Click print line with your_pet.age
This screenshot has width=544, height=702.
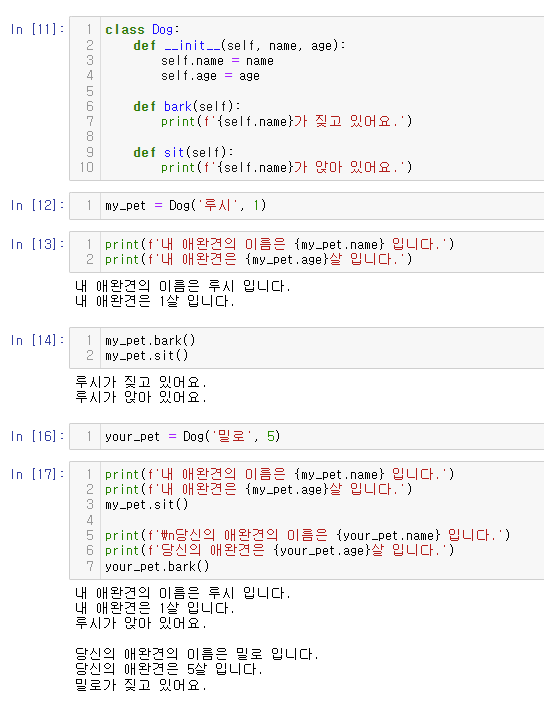[x=280, y=550]
